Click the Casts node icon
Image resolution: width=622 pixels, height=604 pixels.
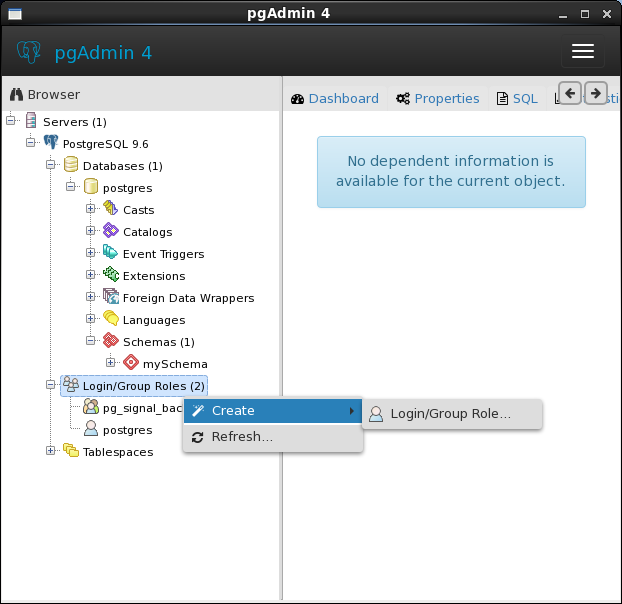(110, 208)
